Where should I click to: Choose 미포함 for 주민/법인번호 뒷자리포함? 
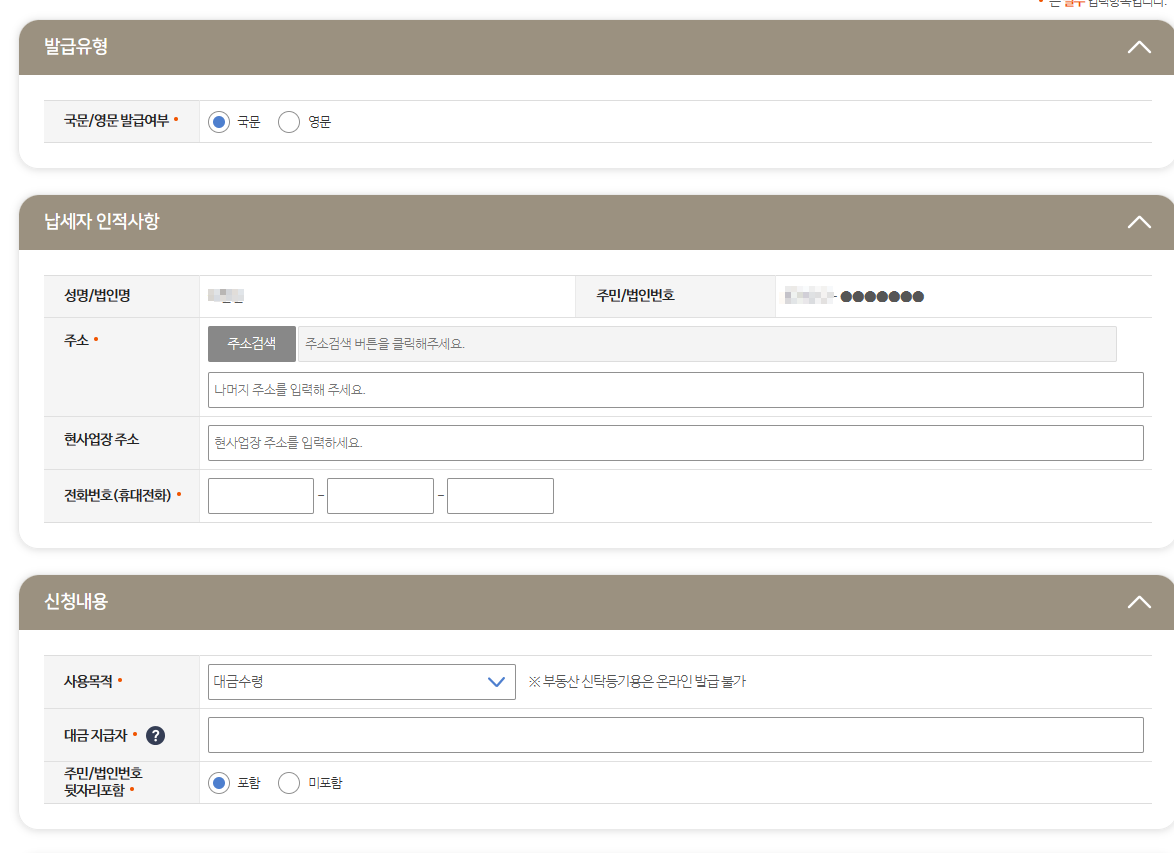(289, 783)
